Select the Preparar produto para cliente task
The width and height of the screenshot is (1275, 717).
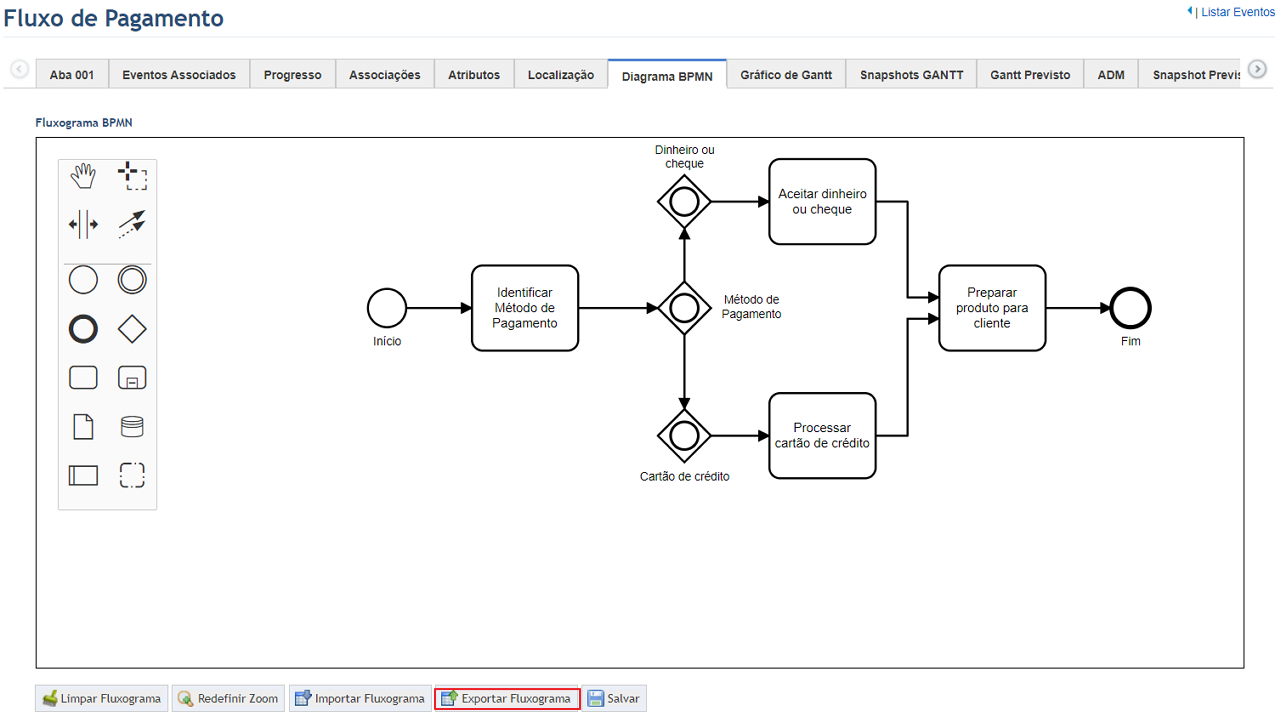tap(992, 308)
